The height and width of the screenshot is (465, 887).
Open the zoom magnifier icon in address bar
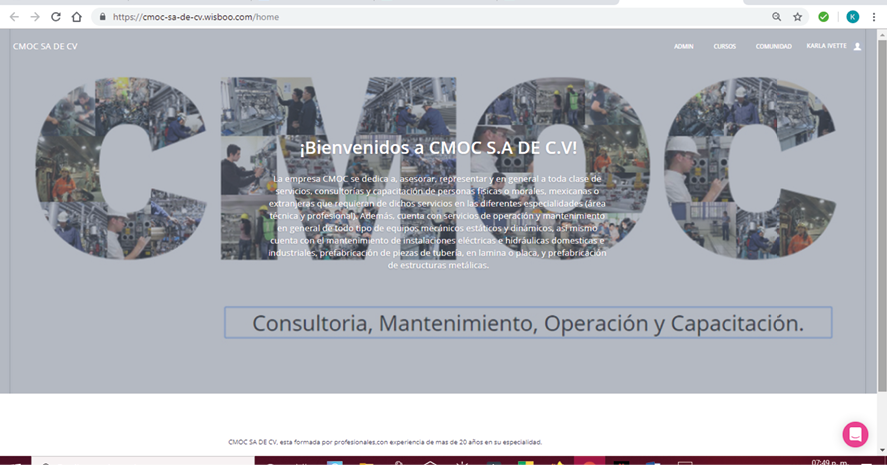click(x=777, y=17)
